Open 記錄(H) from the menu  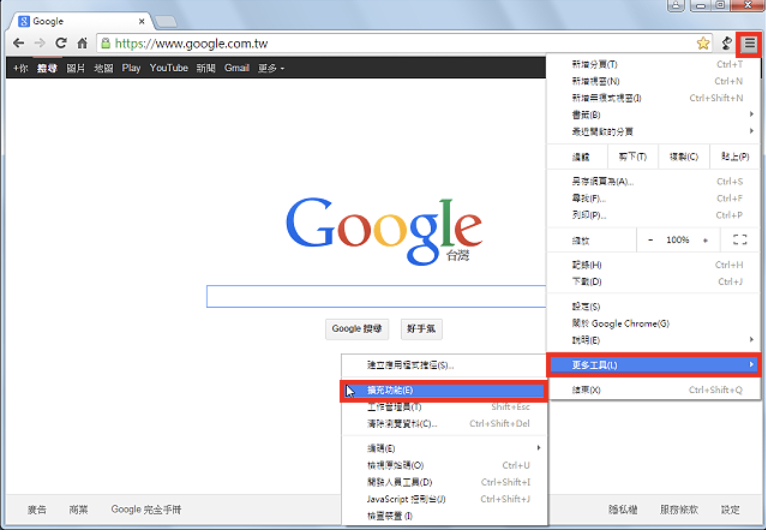(x=653, y=265)
